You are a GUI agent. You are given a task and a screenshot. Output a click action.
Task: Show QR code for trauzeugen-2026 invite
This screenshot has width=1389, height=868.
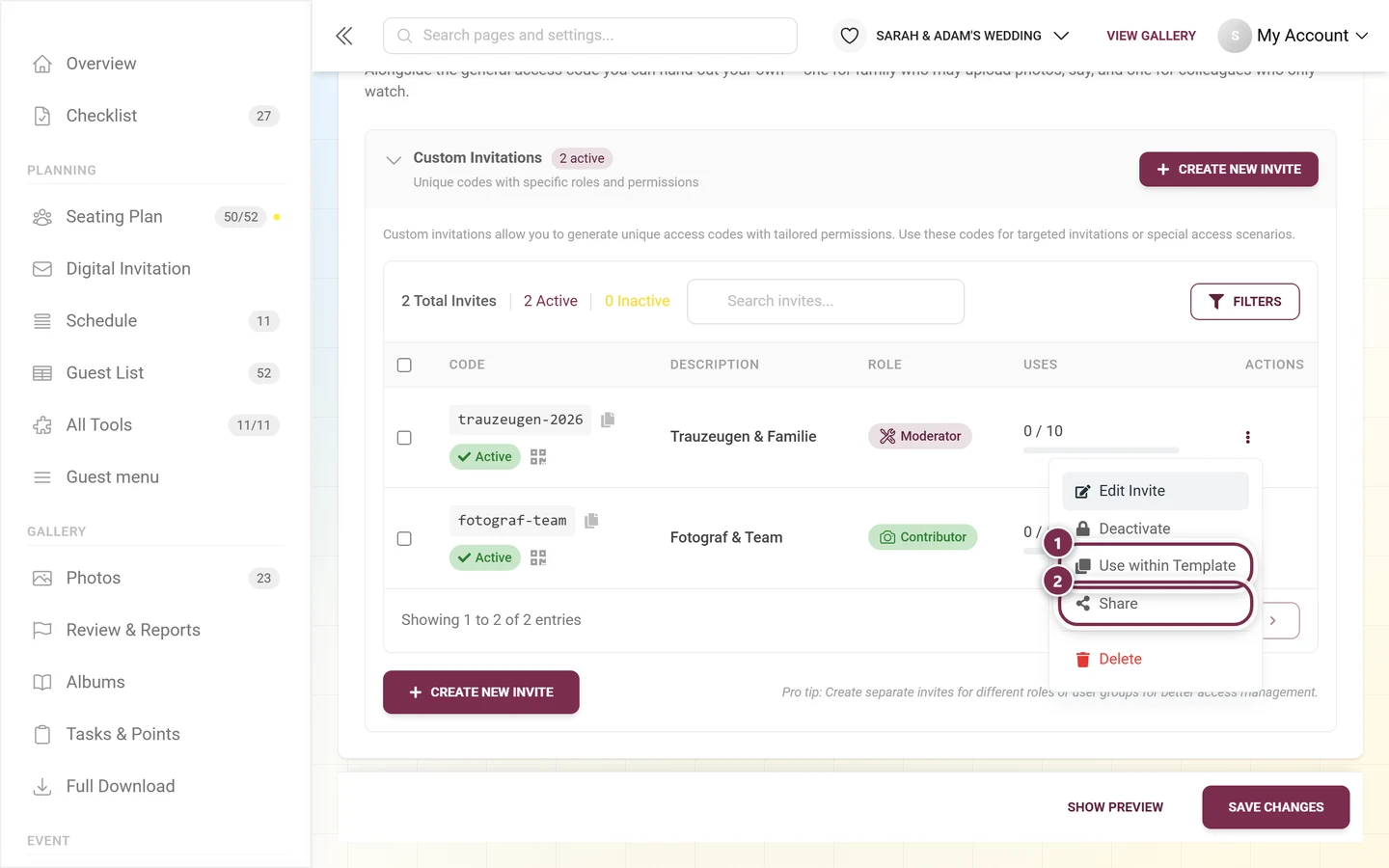pyautogui.click(x=538, y=457)
